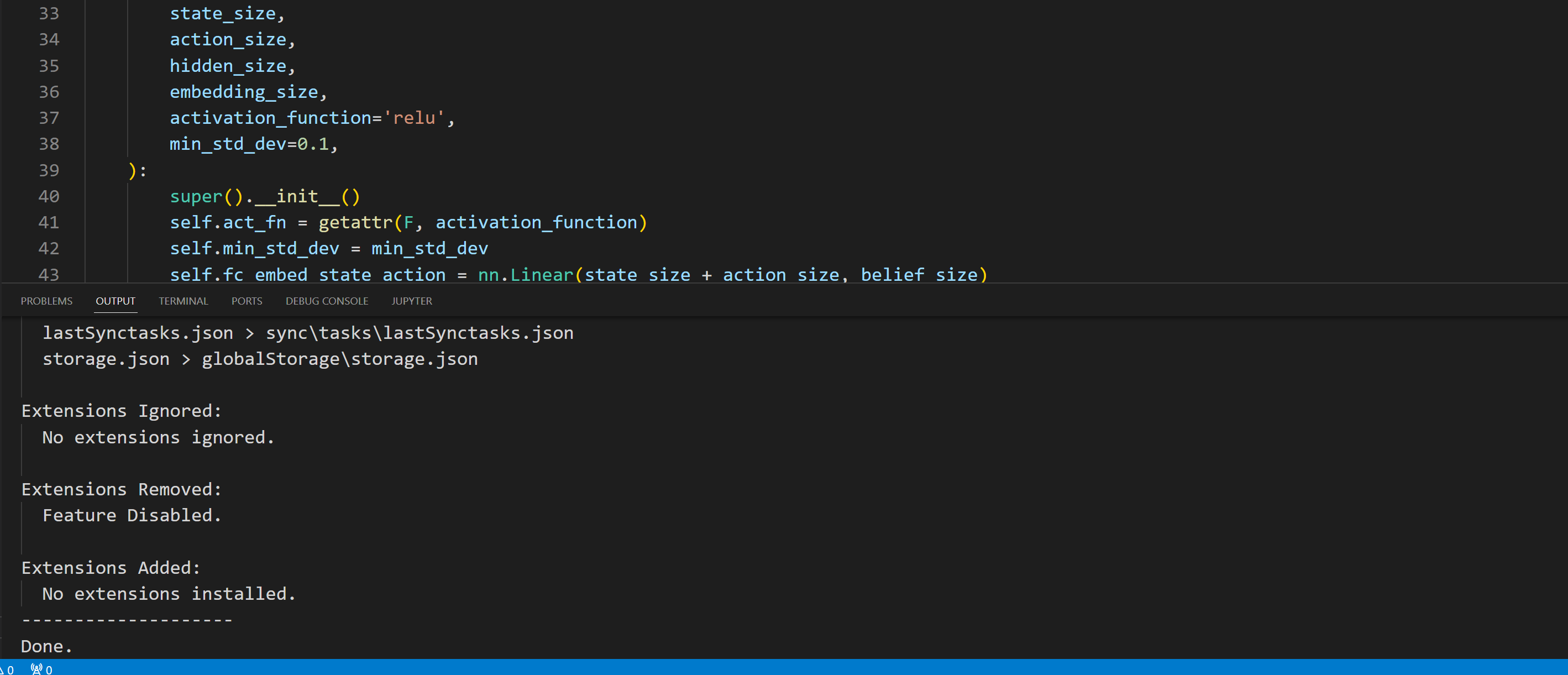Image resolution: width=1568 pixels, height=675 pixels.
Task: Click the OUTPUT tab label
Action: [116, 301]
